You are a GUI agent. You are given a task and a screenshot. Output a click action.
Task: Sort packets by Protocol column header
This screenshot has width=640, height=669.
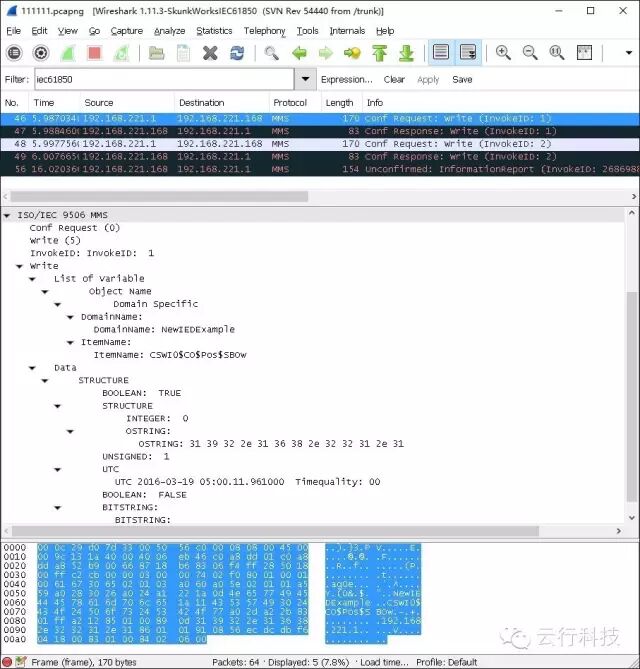pyautogui.click(x=294, y=103)
